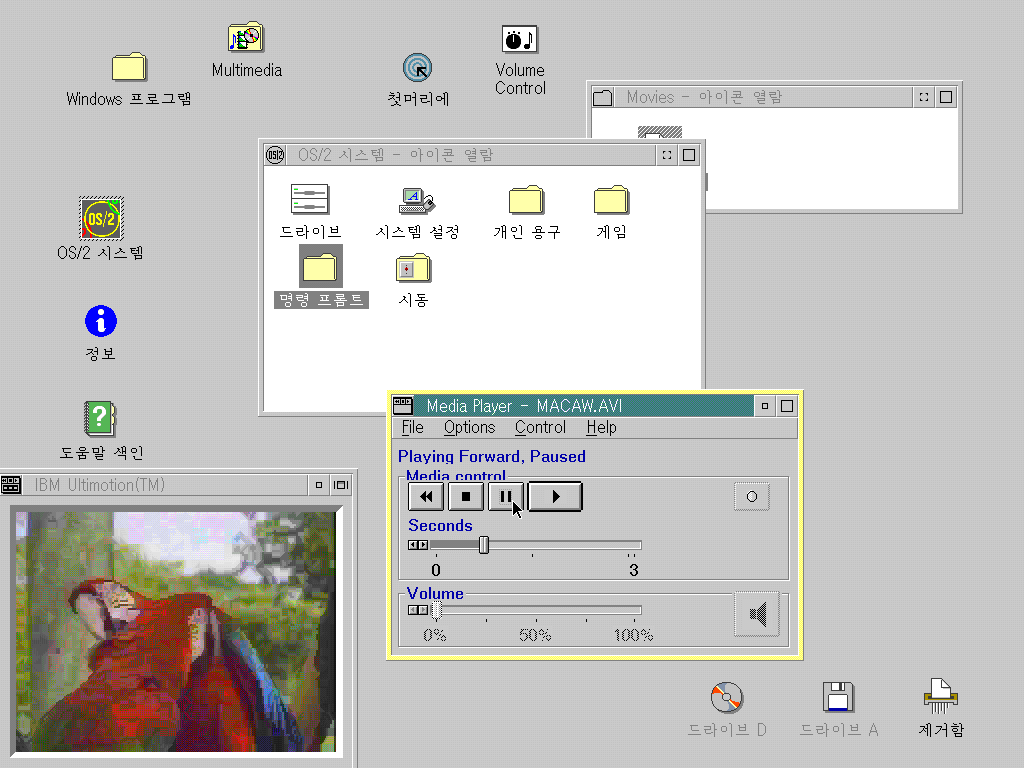Open the 정보 information icon
Screen dimensions: 1024x768
[x=101, y=321]
